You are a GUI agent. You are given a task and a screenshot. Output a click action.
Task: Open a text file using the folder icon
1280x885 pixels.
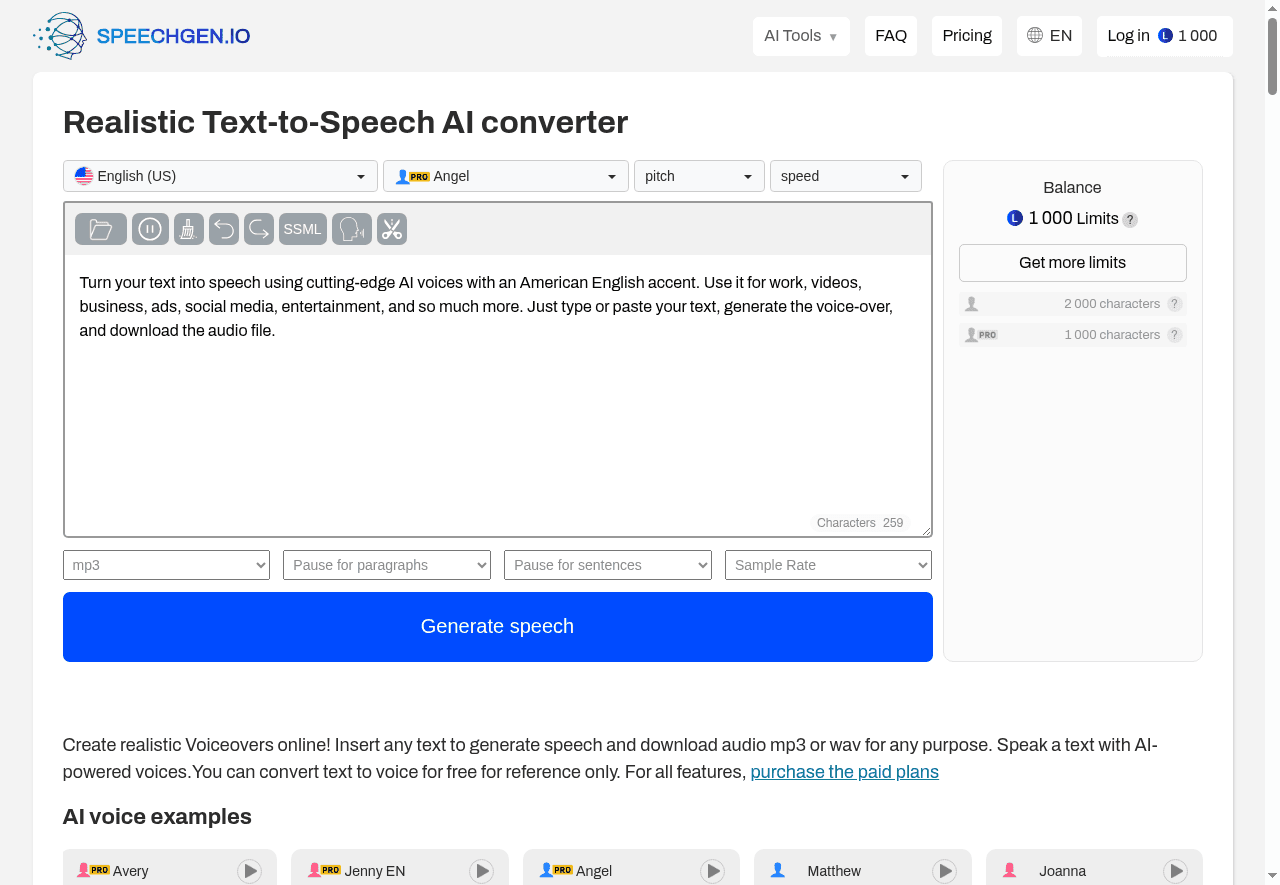(100, 229)
